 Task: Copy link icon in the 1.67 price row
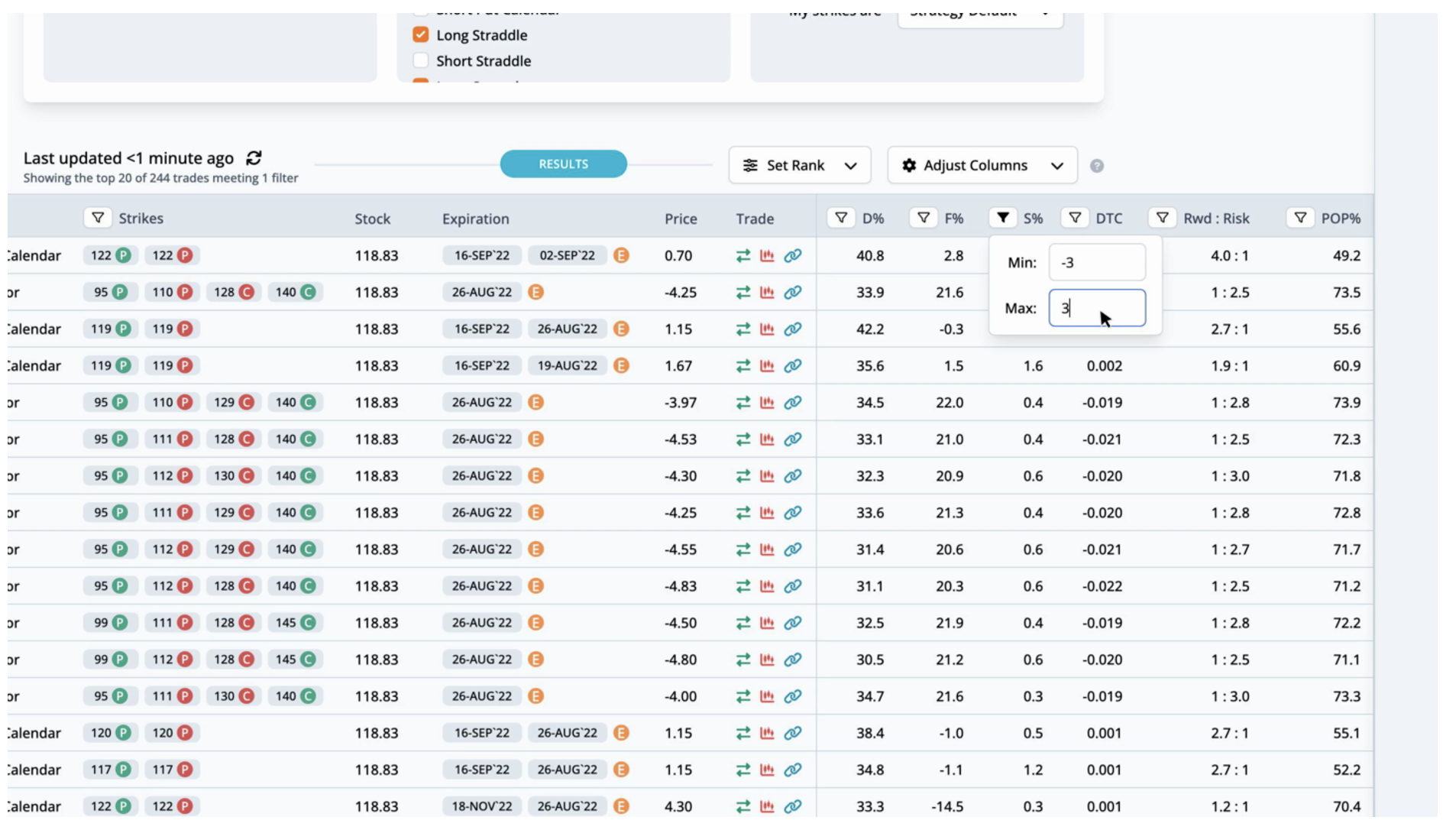(793, 366)
